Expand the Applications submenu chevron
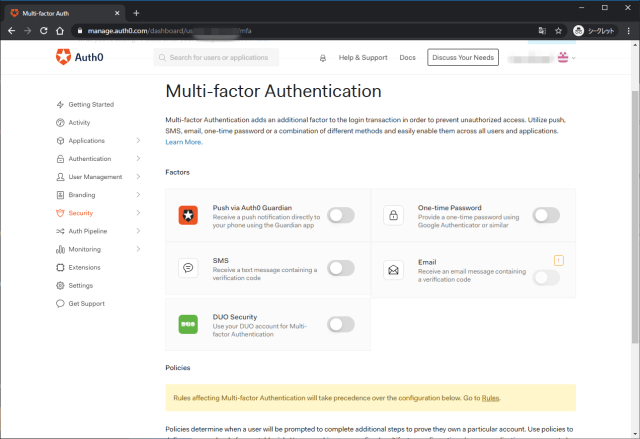 [x=138, y=140]
